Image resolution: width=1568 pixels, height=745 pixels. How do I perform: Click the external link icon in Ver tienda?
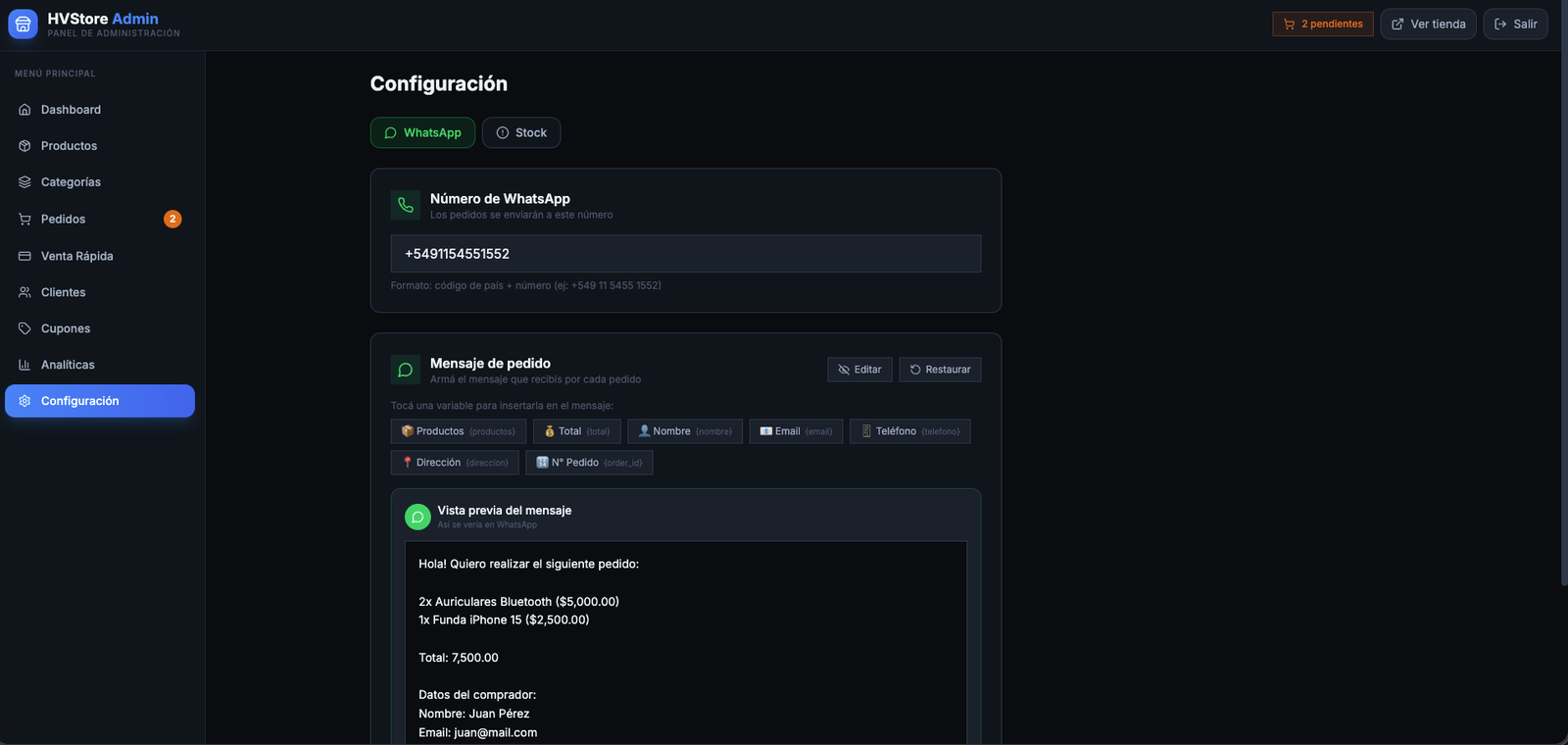pos(1397,25)
